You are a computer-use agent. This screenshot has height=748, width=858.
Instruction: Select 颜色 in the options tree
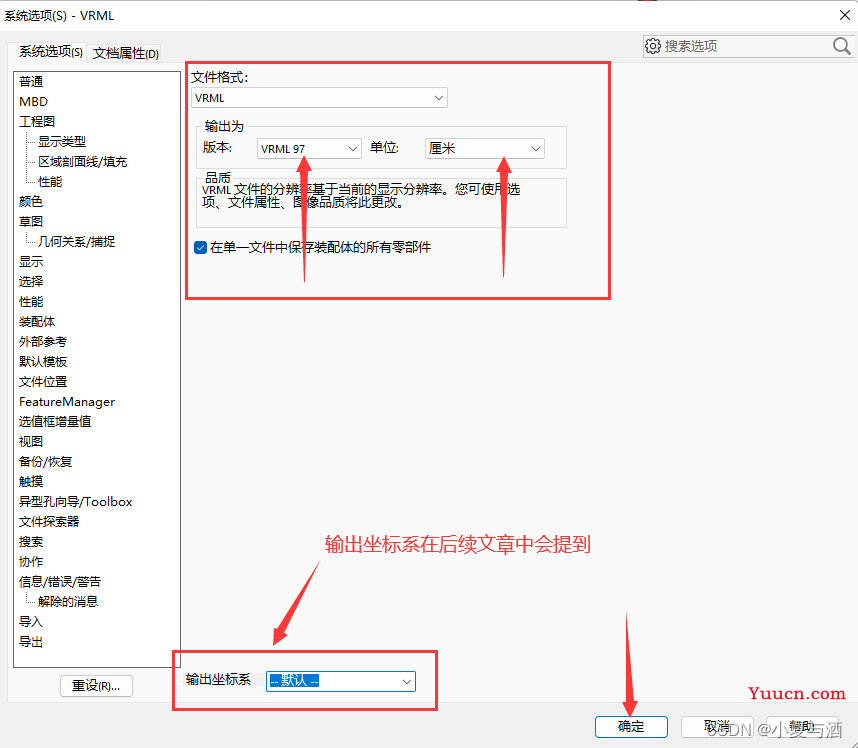coord(31,202)
